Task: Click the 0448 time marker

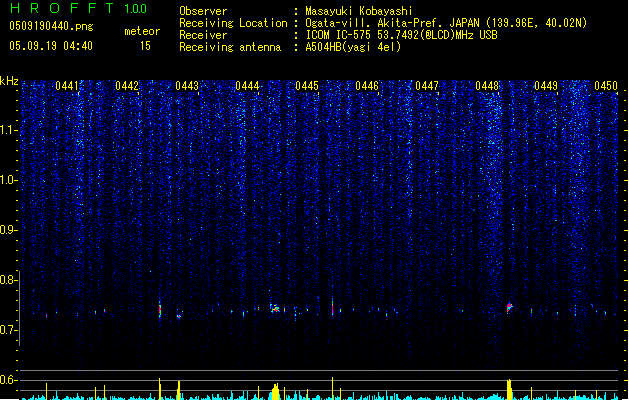Action: point(487,86)
